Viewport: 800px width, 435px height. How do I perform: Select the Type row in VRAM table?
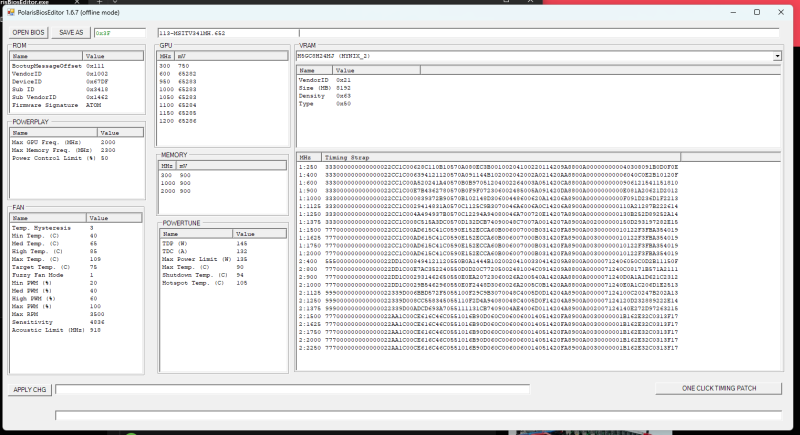pos(539,104)
